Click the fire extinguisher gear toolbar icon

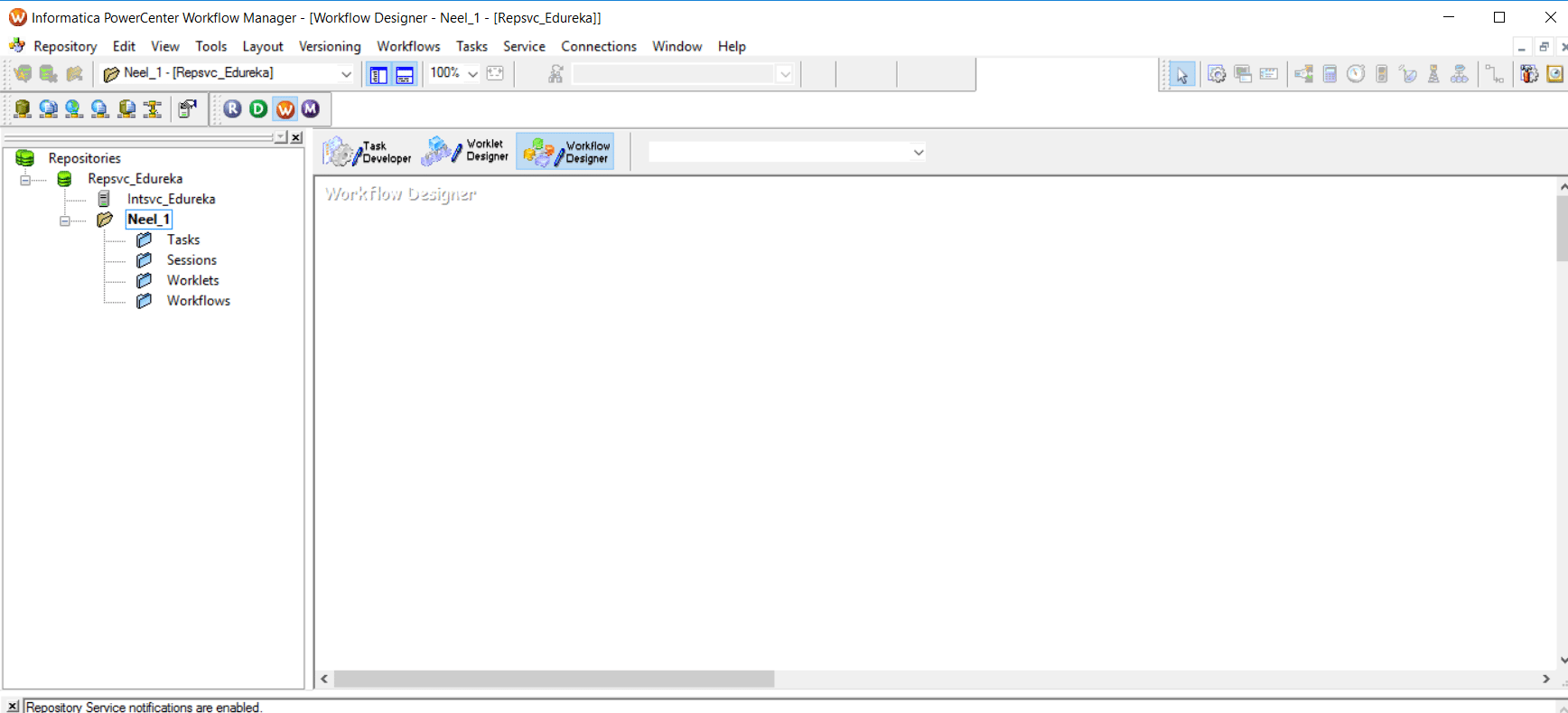(1529, 74)
